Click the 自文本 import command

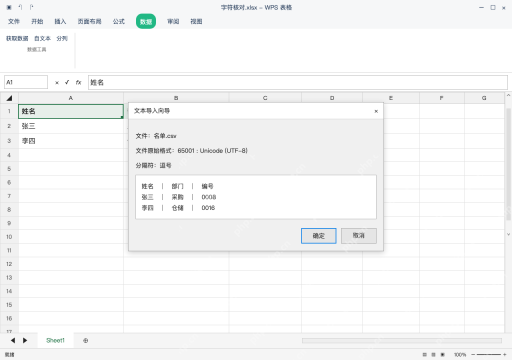(42, 39)
